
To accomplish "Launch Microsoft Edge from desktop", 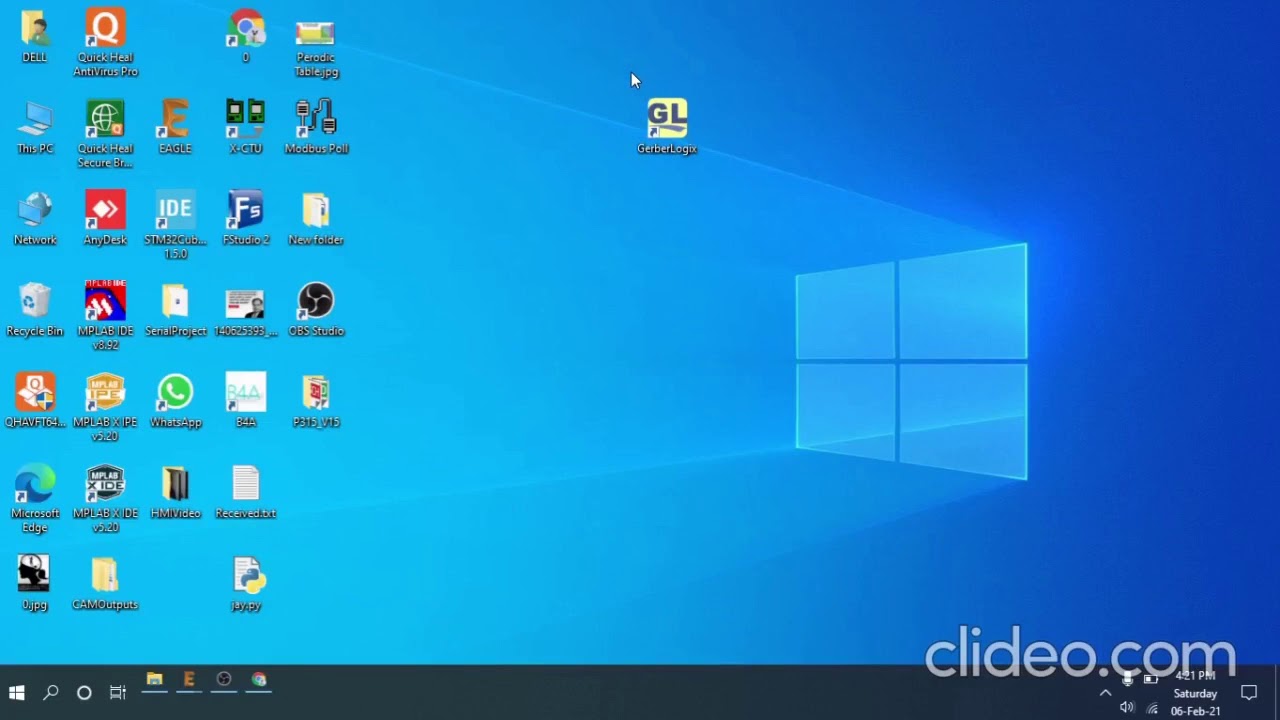I will coord(35,498).
